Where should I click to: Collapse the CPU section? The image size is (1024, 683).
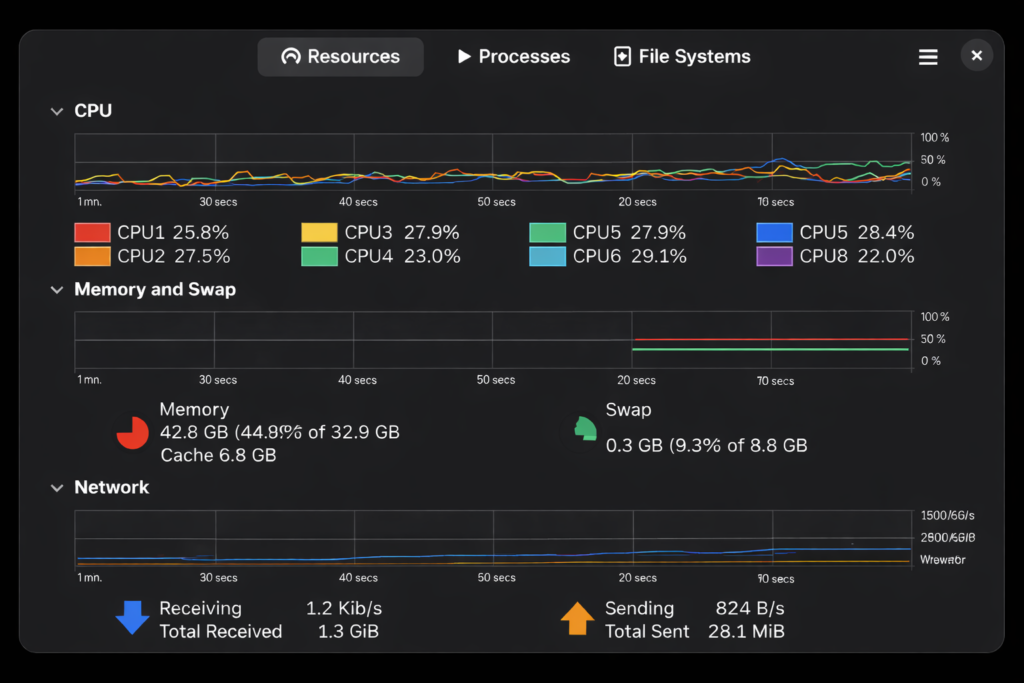click(57, 111)
